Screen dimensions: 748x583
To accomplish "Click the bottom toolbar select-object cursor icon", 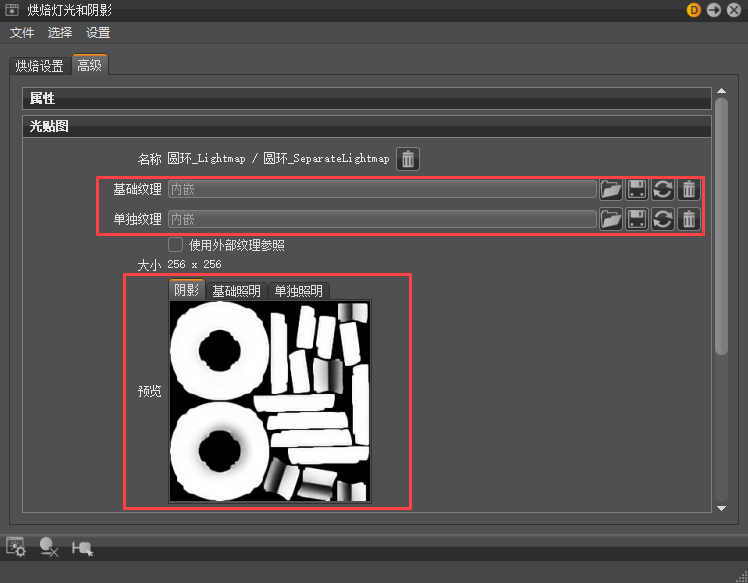I will coord(83,548).
